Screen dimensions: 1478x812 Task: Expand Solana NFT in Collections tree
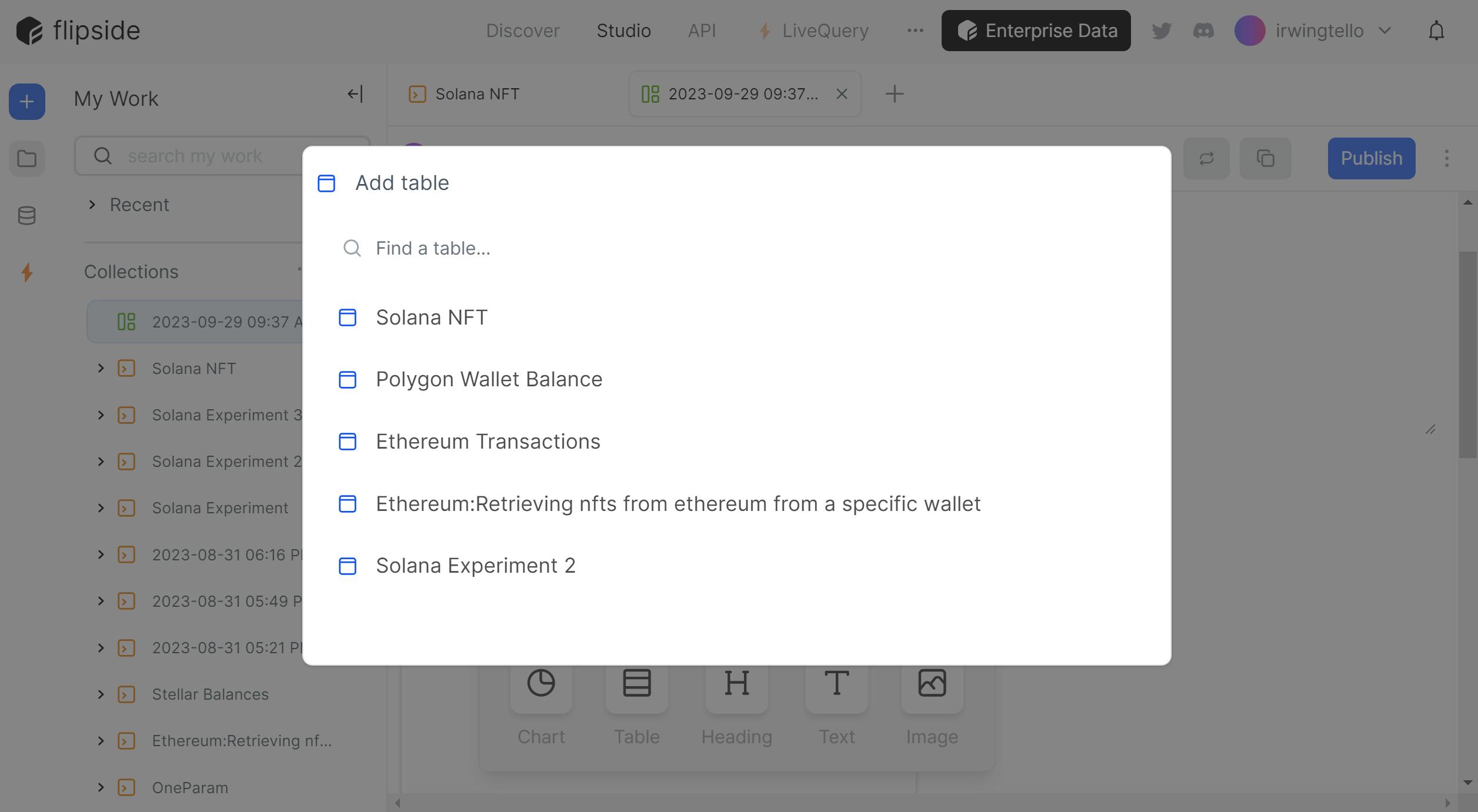pyautogui.click(x=101, y=368)
